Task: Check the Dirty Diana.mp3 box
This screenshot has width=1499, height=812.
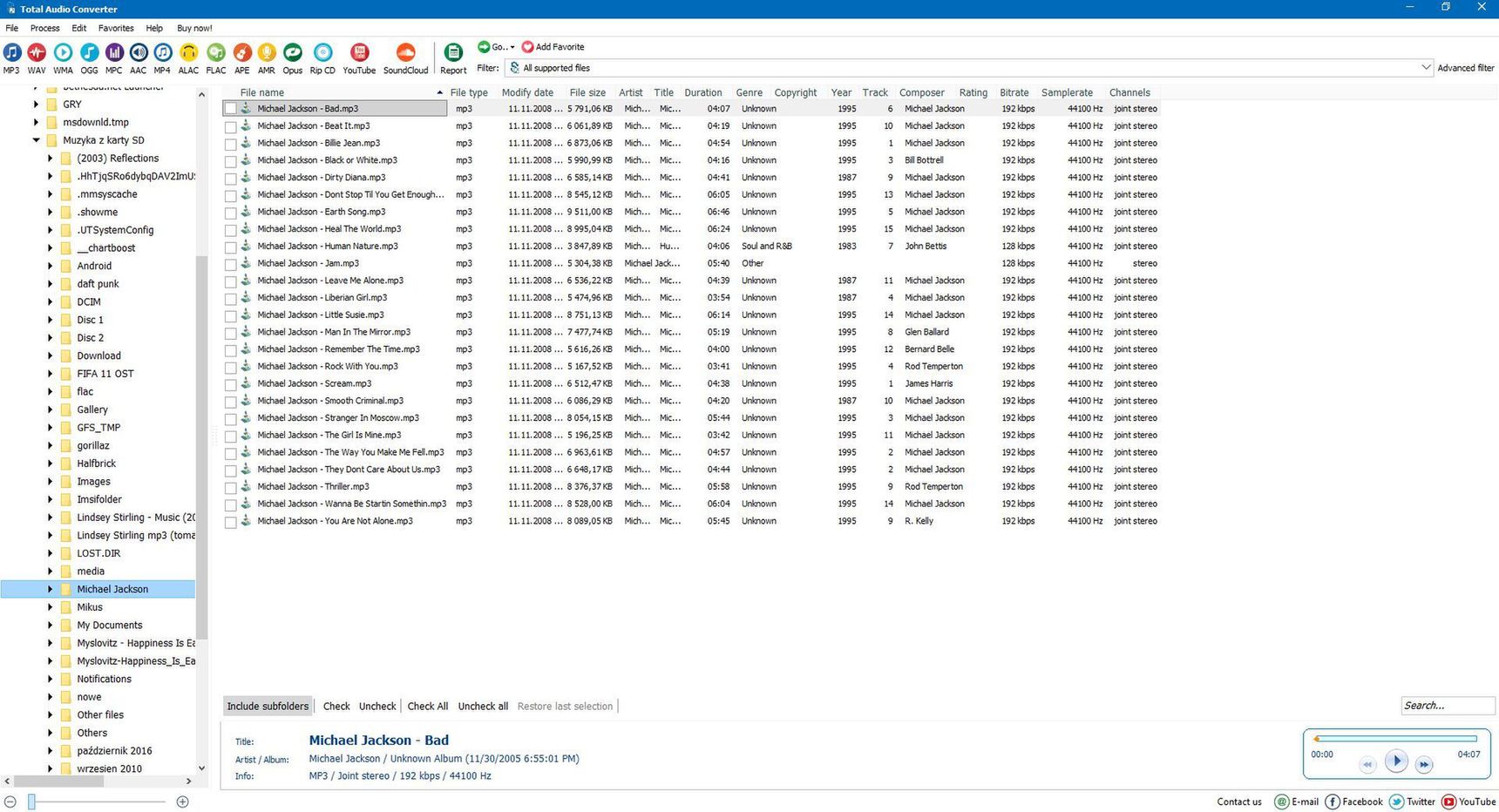Action: click(x=231, y=178)
